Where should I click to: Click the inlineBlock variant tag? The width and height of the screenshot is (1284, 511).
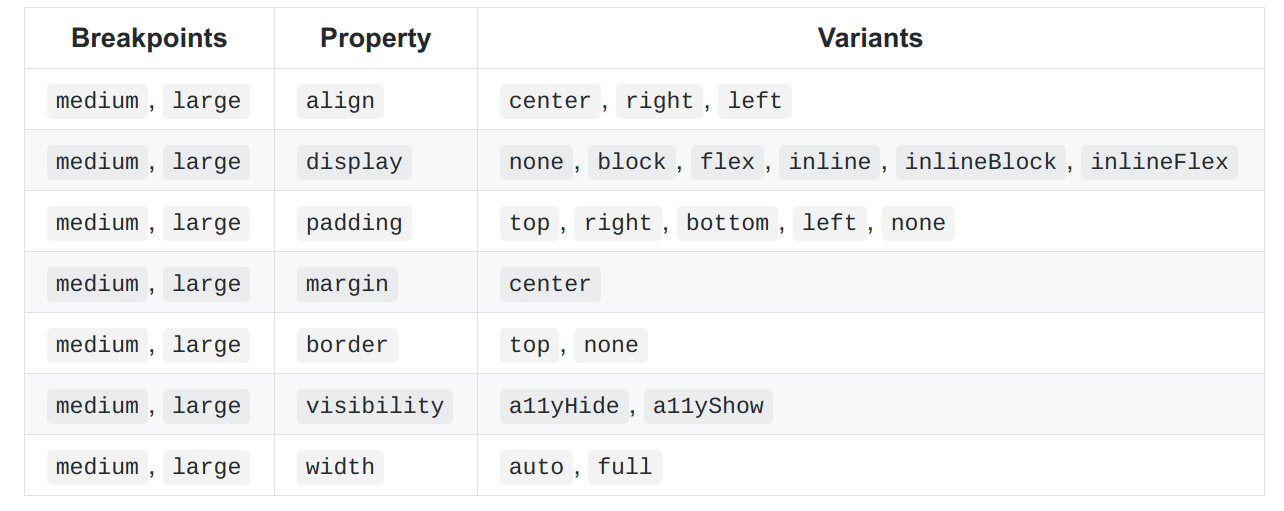pyautogui.click(x=981, y=162)
